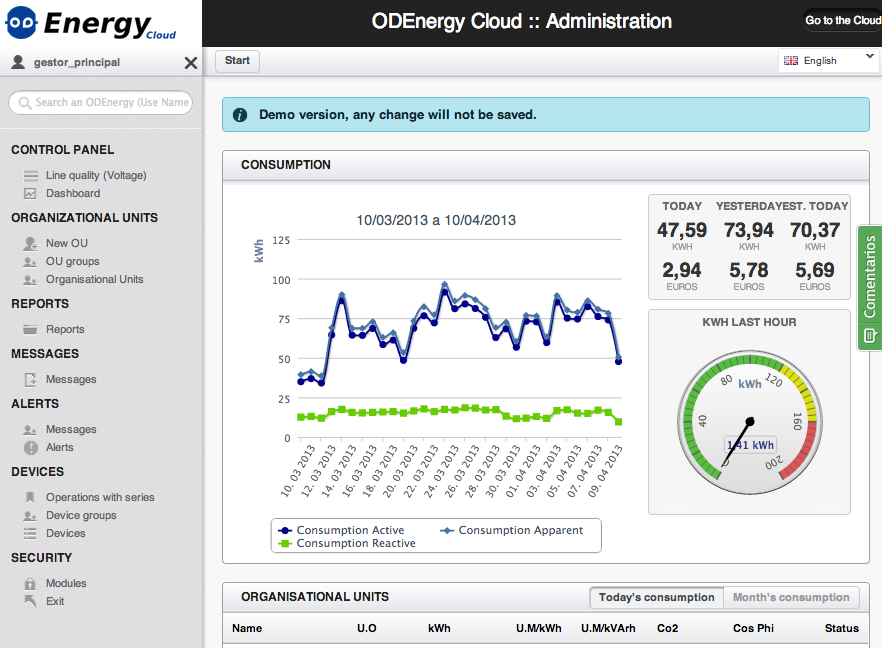
Task: Click the Line quality (Voltage) icon
Action: click(x=30, y=176)
